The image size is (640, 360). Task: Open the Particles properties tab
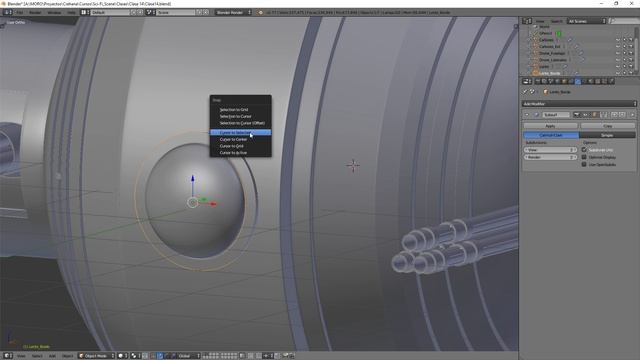tap(604, 81)
